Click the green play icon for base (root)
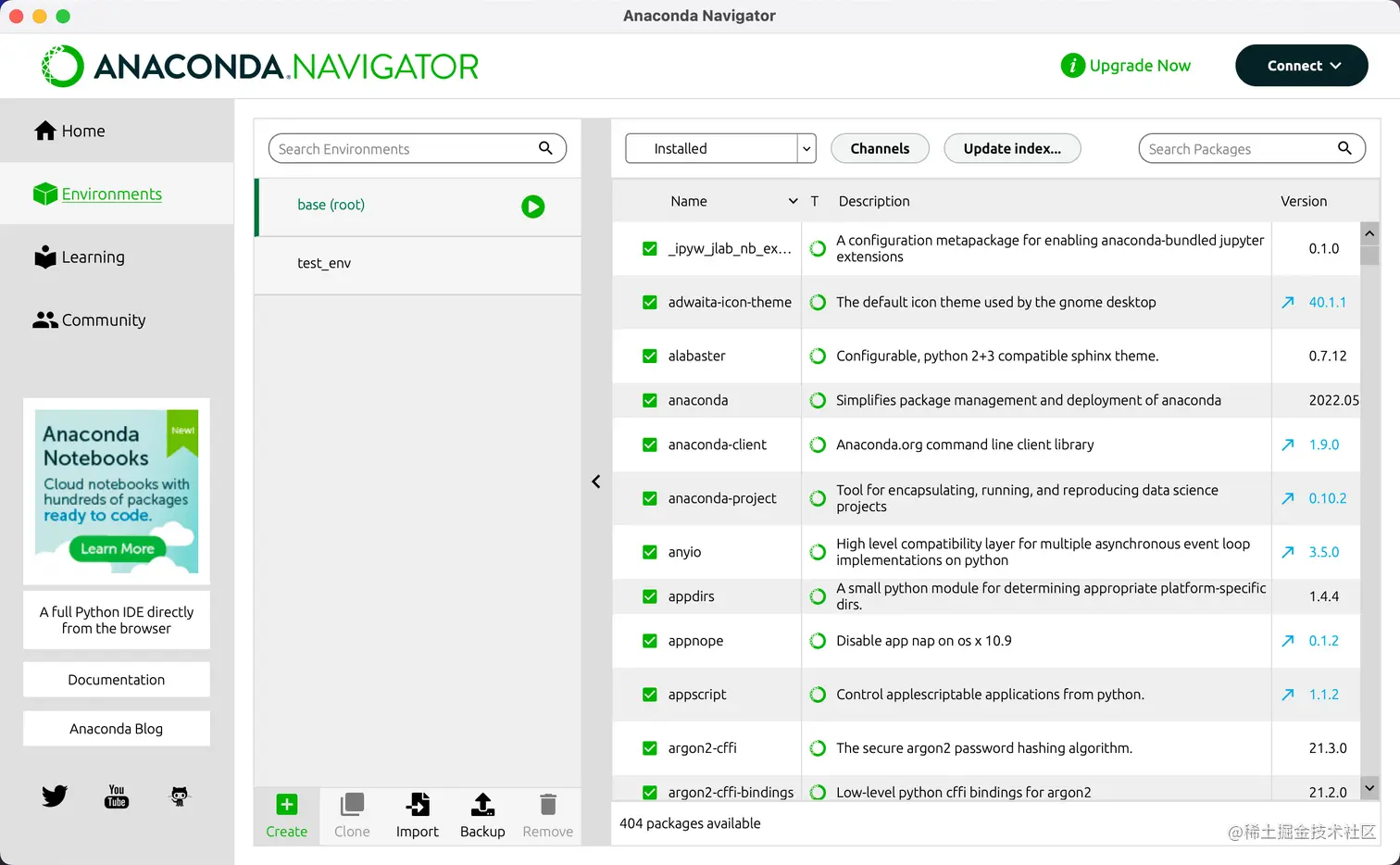 (532, 207)
